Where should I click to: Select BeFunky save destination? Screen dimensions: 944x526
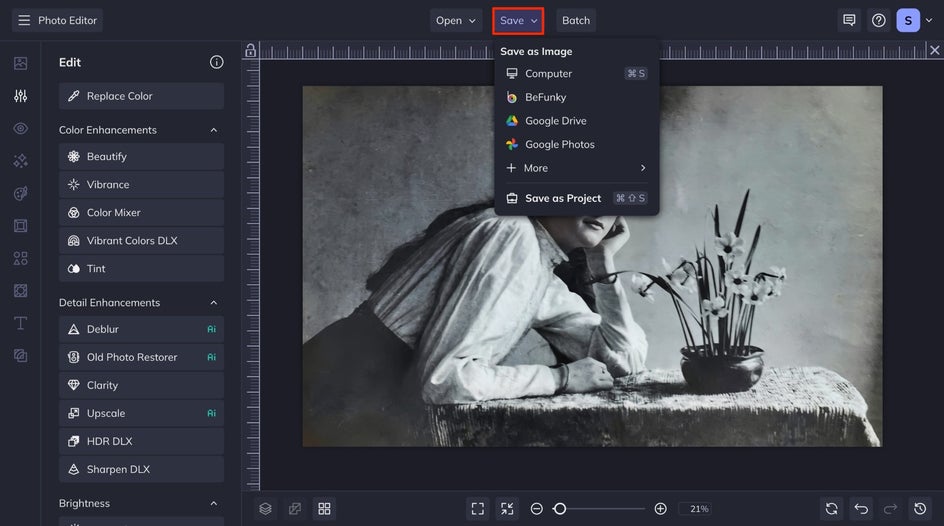[577, 97]
